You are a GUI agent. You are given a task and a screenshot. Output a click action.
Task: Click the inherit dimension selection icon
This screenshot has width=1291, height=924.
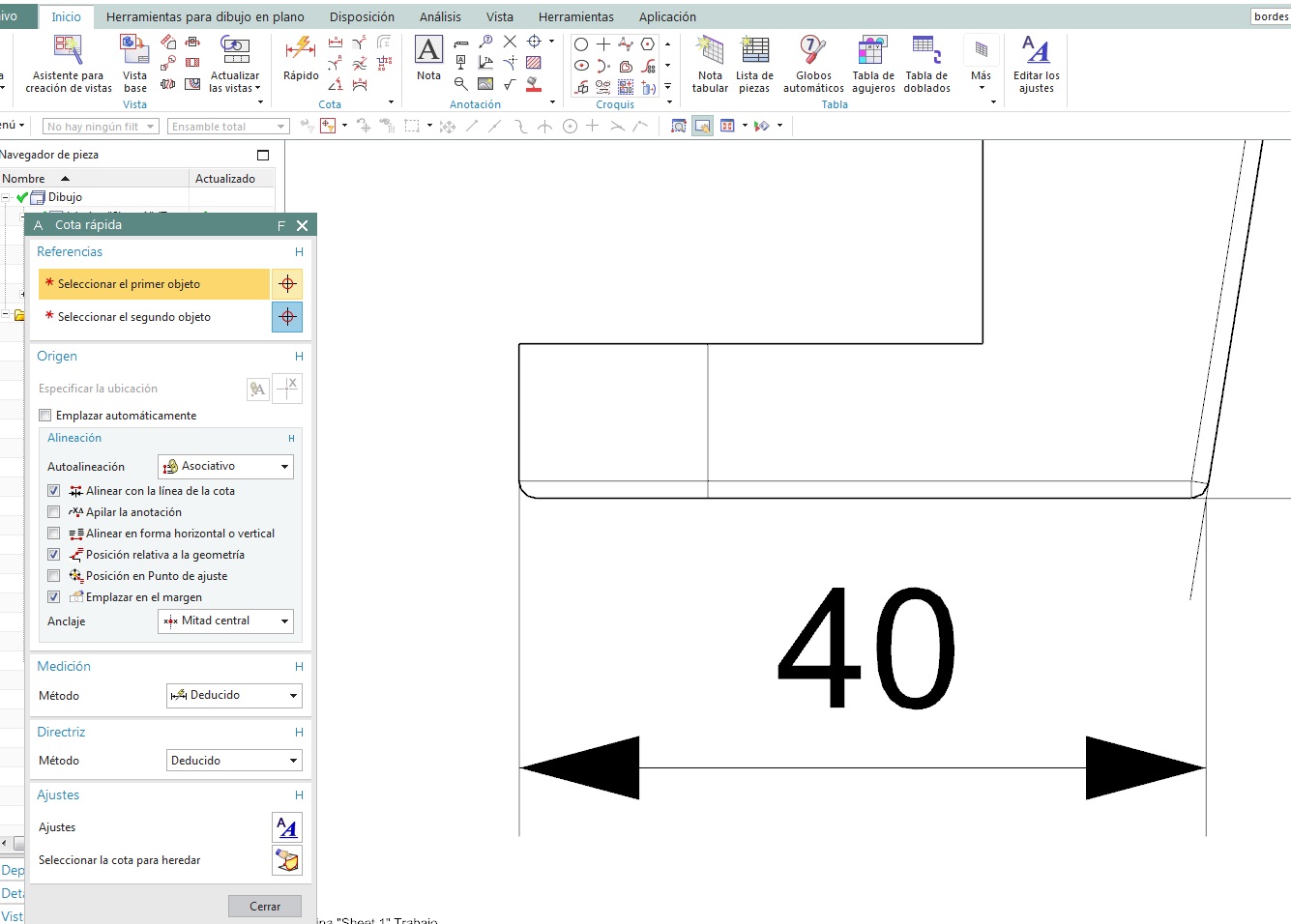(x=287, y=860)
